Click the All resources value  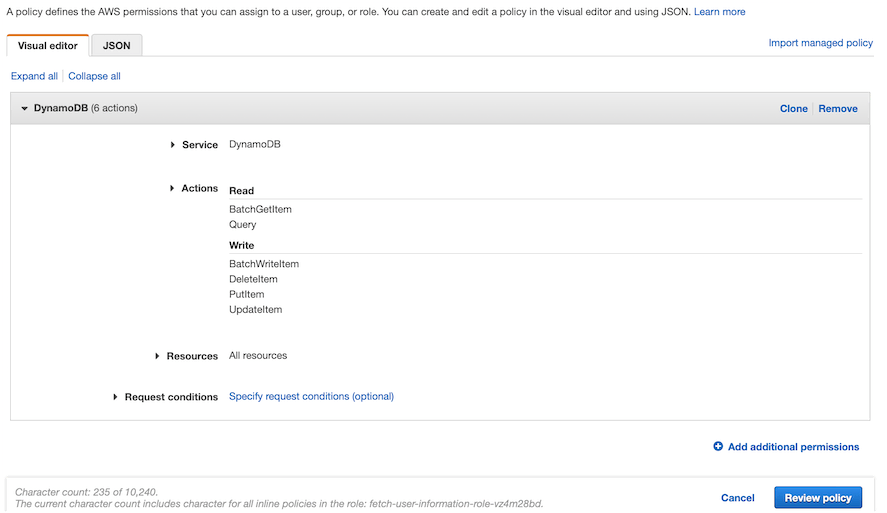point(258,356)
